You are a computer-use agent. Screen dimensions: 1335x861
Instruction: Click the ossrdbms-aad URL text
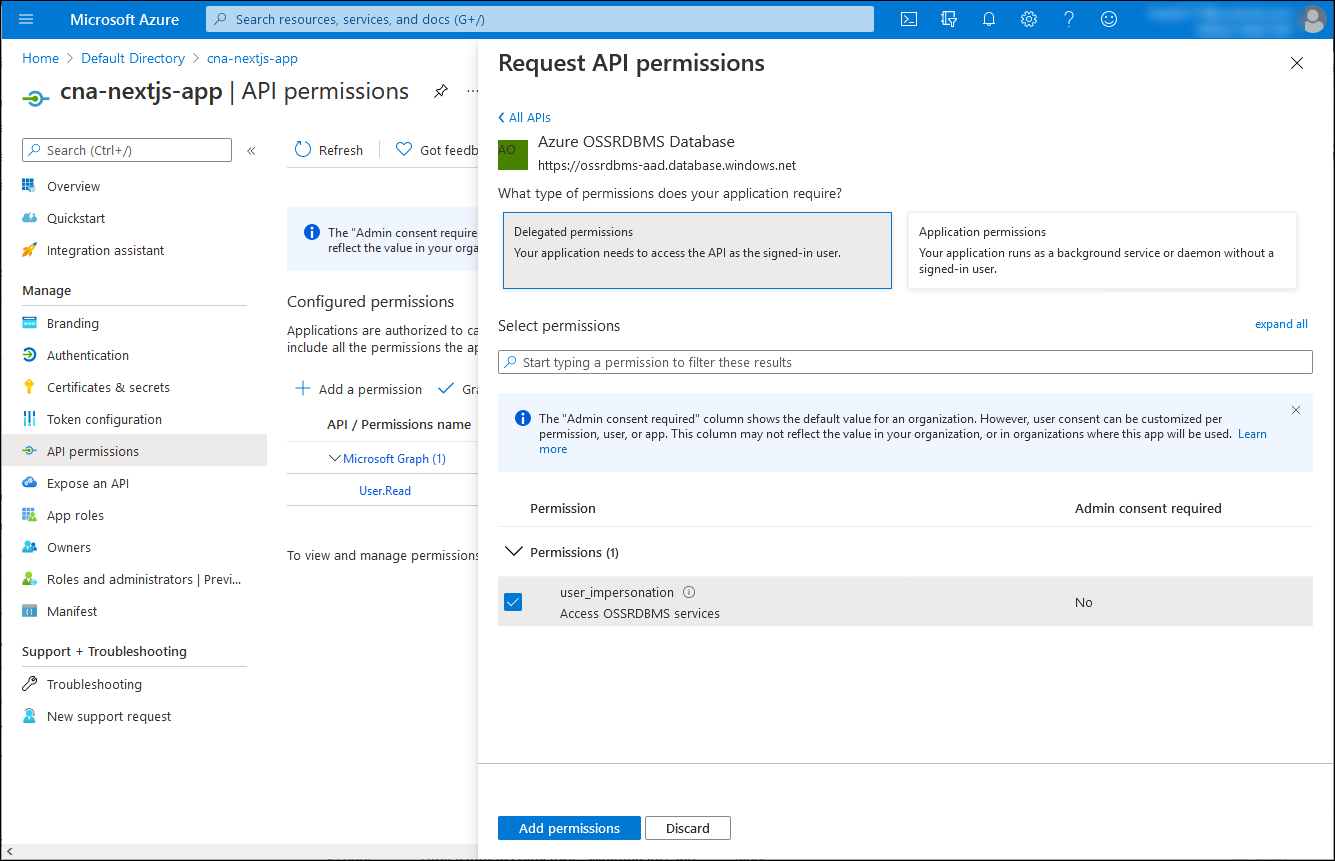click(x=667, y=165)
